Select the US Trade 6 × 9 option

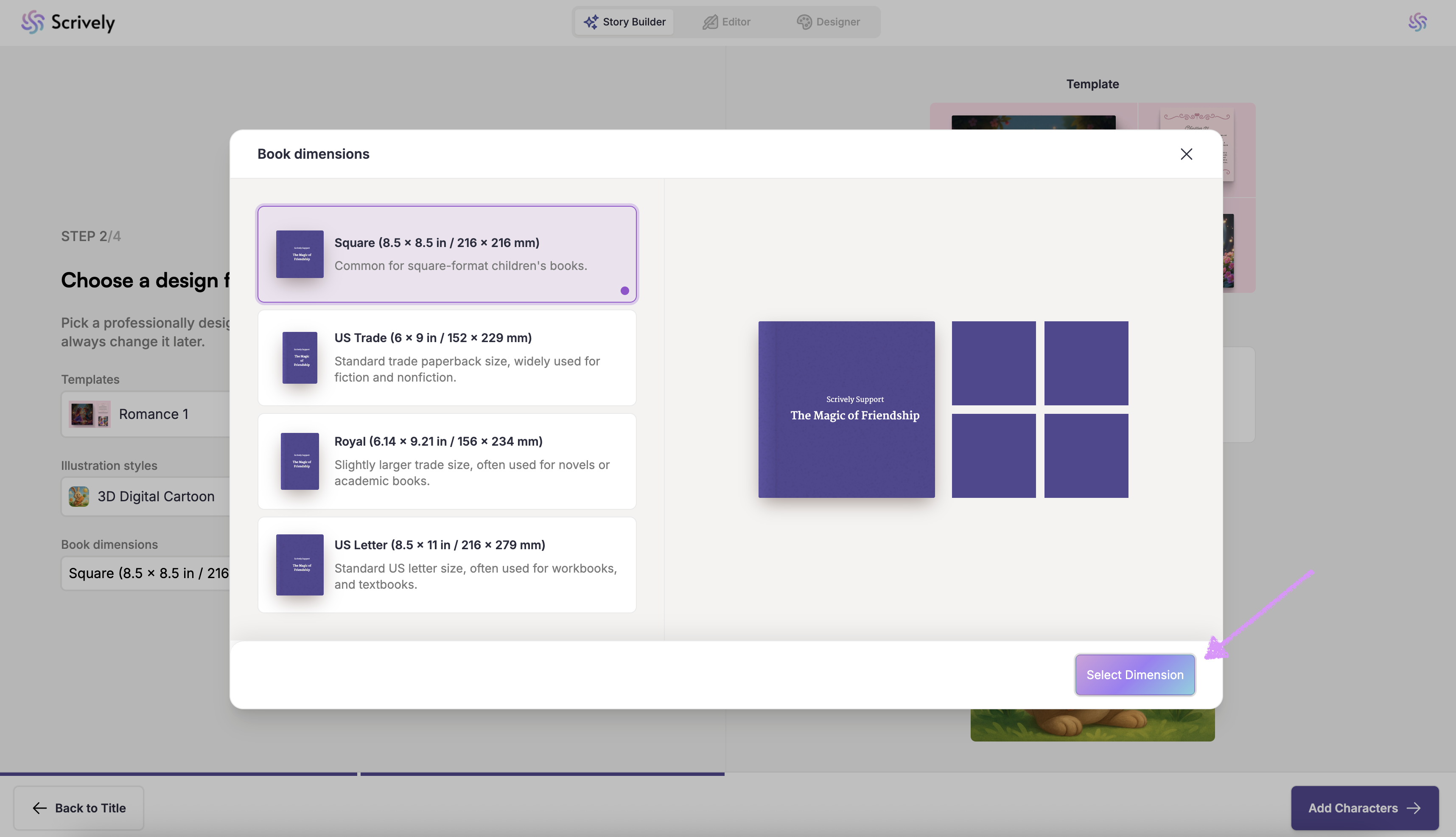pos(447,357)
